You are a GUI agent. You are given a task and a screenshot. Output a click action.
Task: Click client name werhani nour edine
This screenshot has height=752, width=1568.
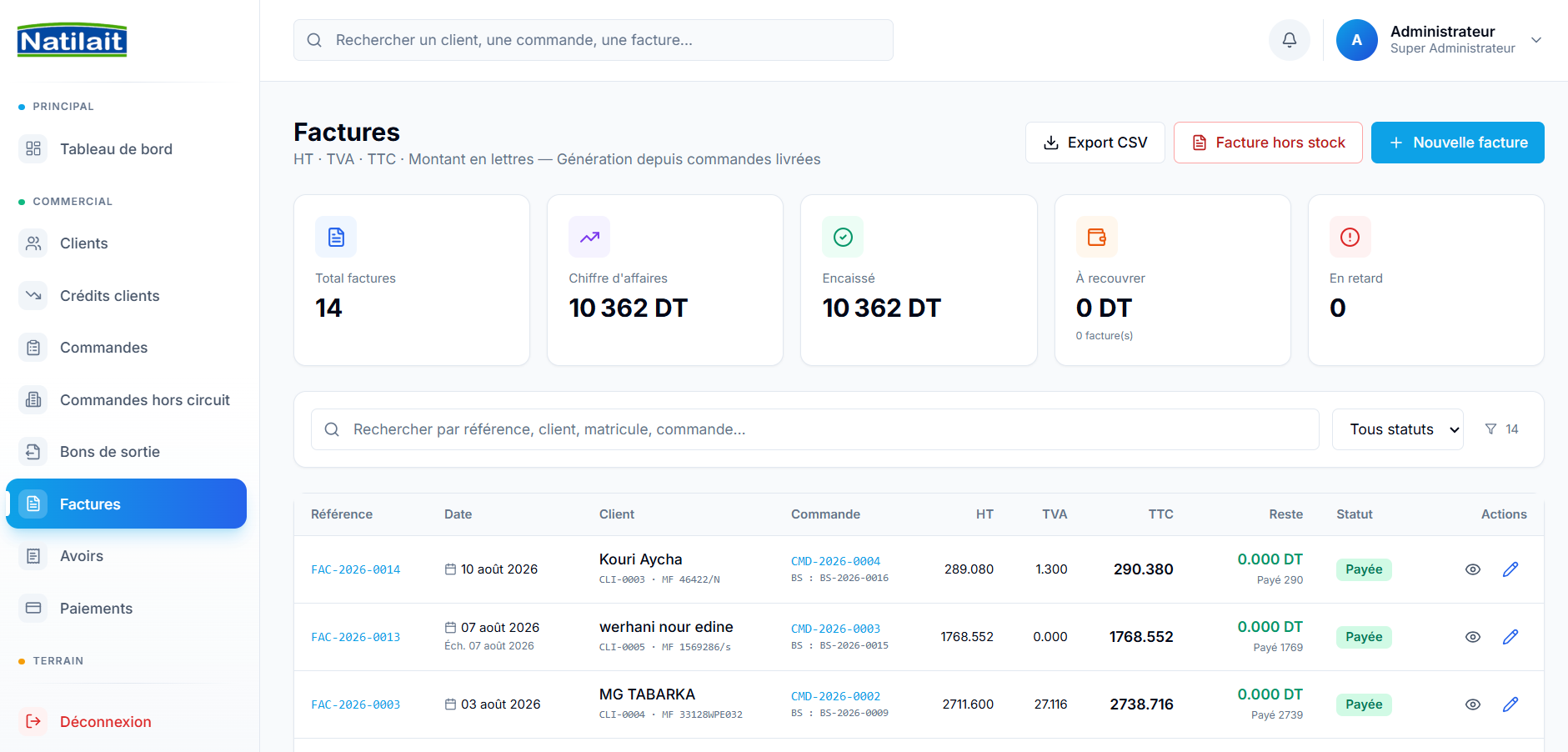click(x=666, y=627)
